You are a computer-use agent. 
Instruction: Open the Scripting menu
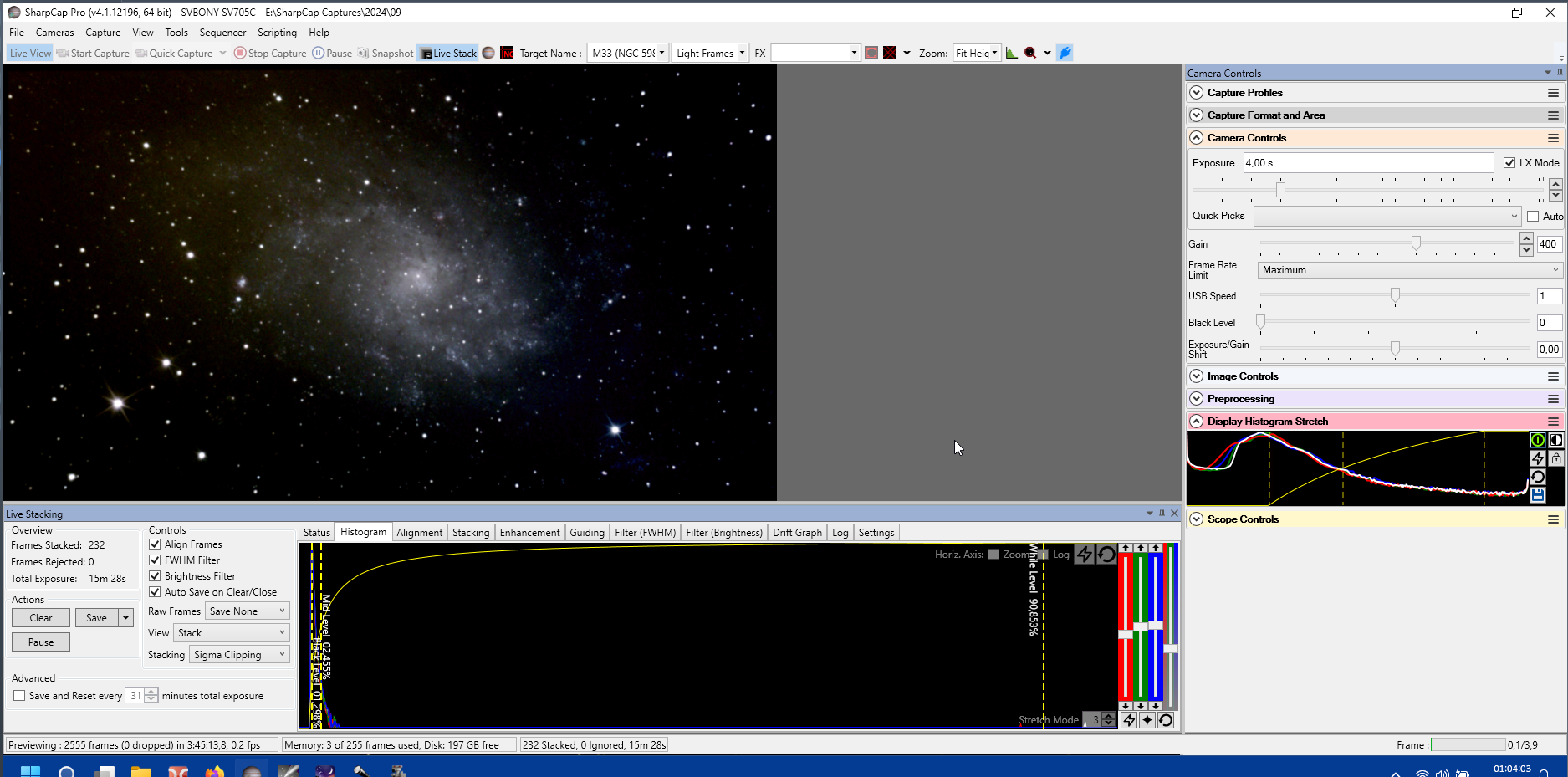[x=277, y=33]
